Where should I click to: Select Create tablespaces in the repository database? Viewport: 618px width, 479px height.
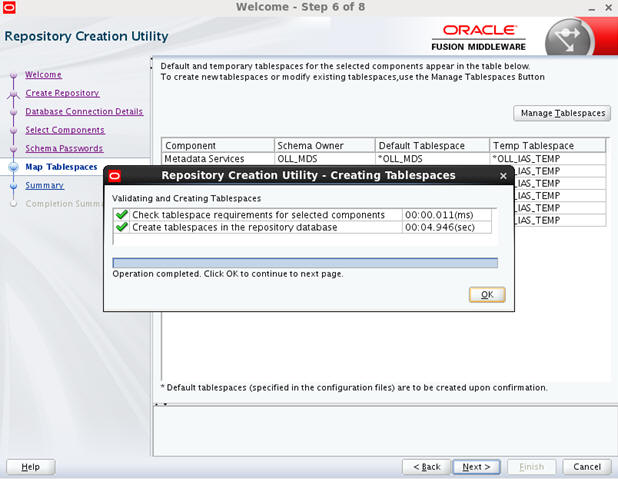[x=235, y=227]
